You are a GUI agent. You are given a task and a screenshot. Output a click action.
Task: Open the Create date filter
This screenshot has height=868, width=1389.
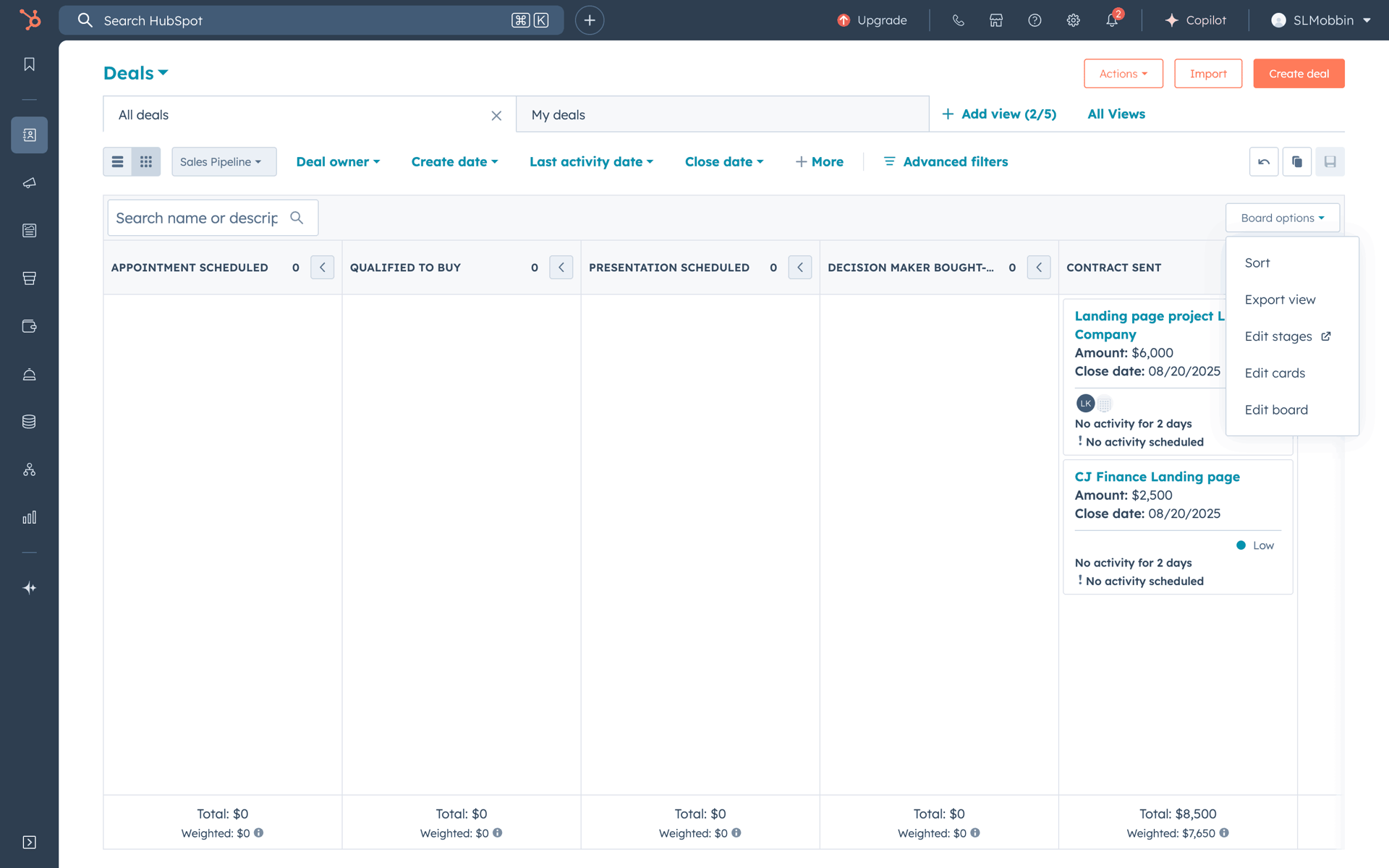[x=454, y=162]
